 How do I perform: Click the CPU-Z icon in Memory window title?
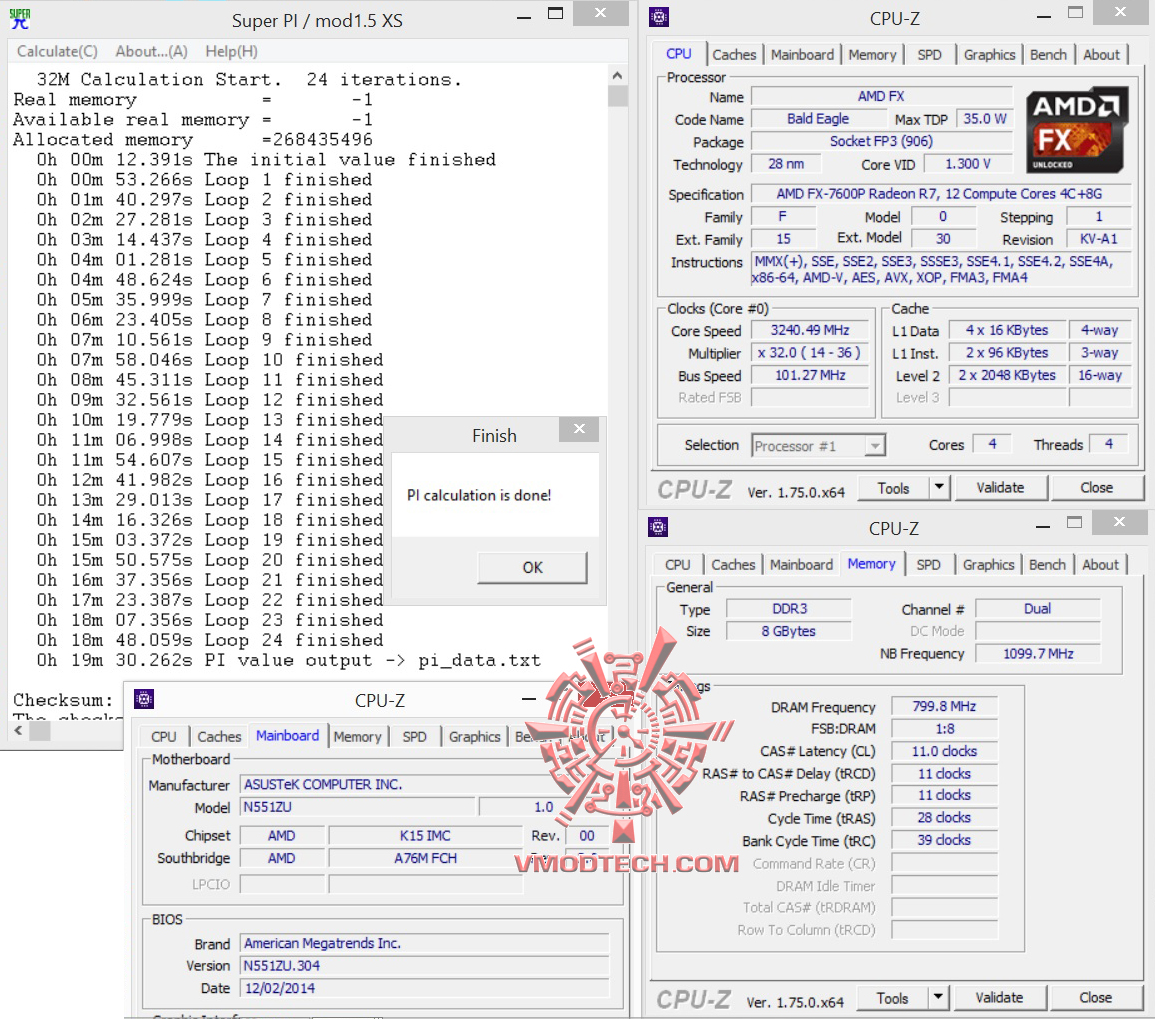658,527
